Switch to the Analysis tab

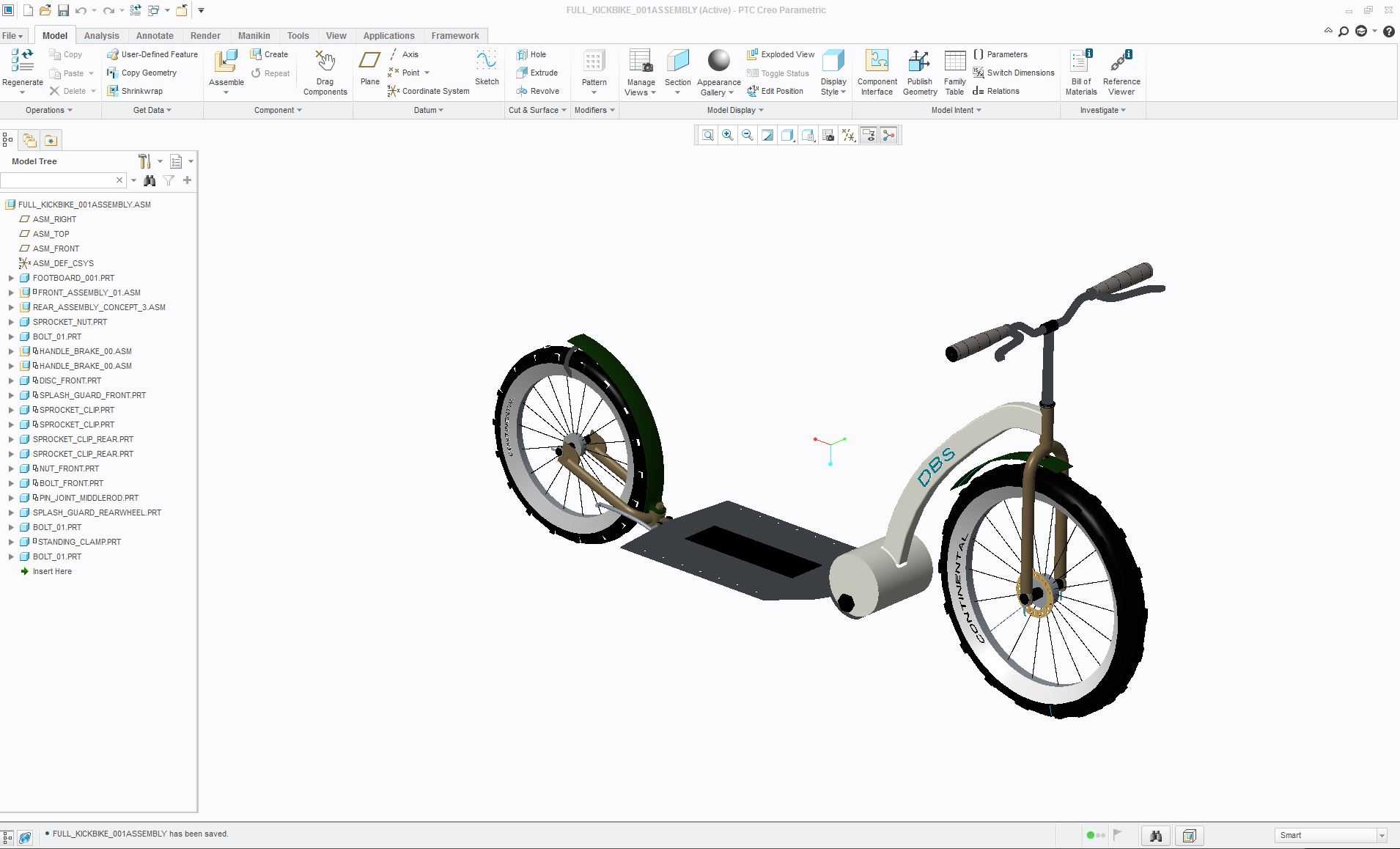pos(101,35)
